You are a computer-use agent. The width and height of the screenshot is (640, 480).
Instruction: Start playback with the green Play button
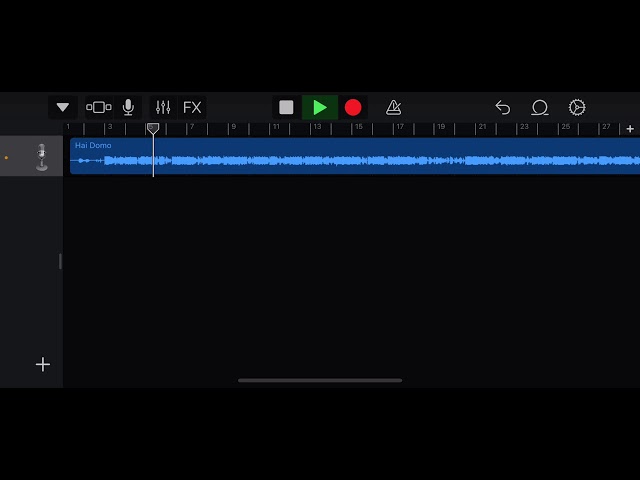tap(320, 107)
